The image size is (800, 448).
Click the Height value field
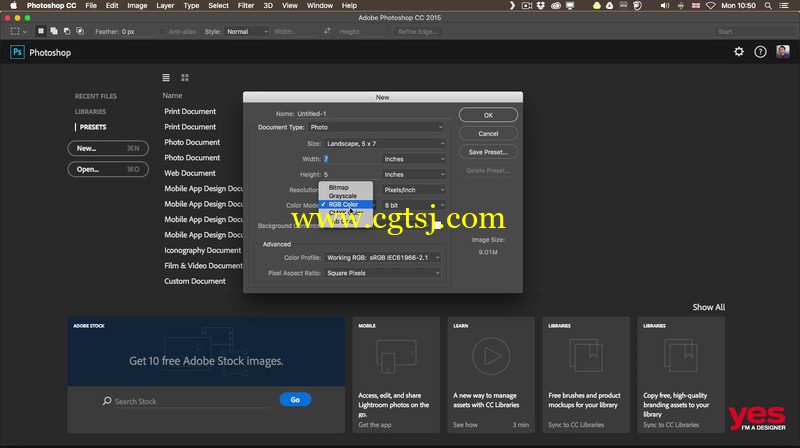coord(351,174)
